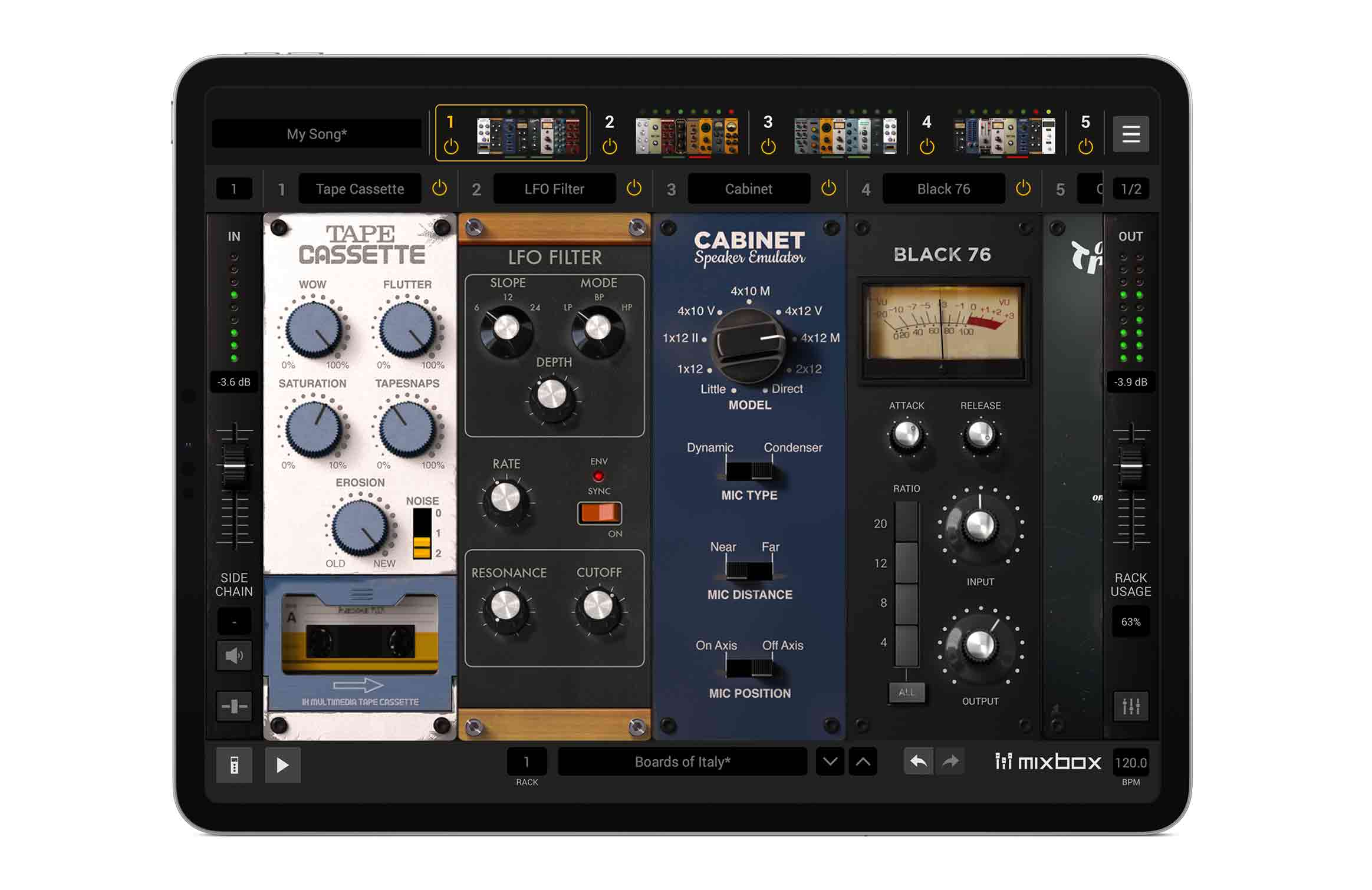Click the undo arrow
Image resolution: width=1372 pixels, height=890 pixels.
919,762
